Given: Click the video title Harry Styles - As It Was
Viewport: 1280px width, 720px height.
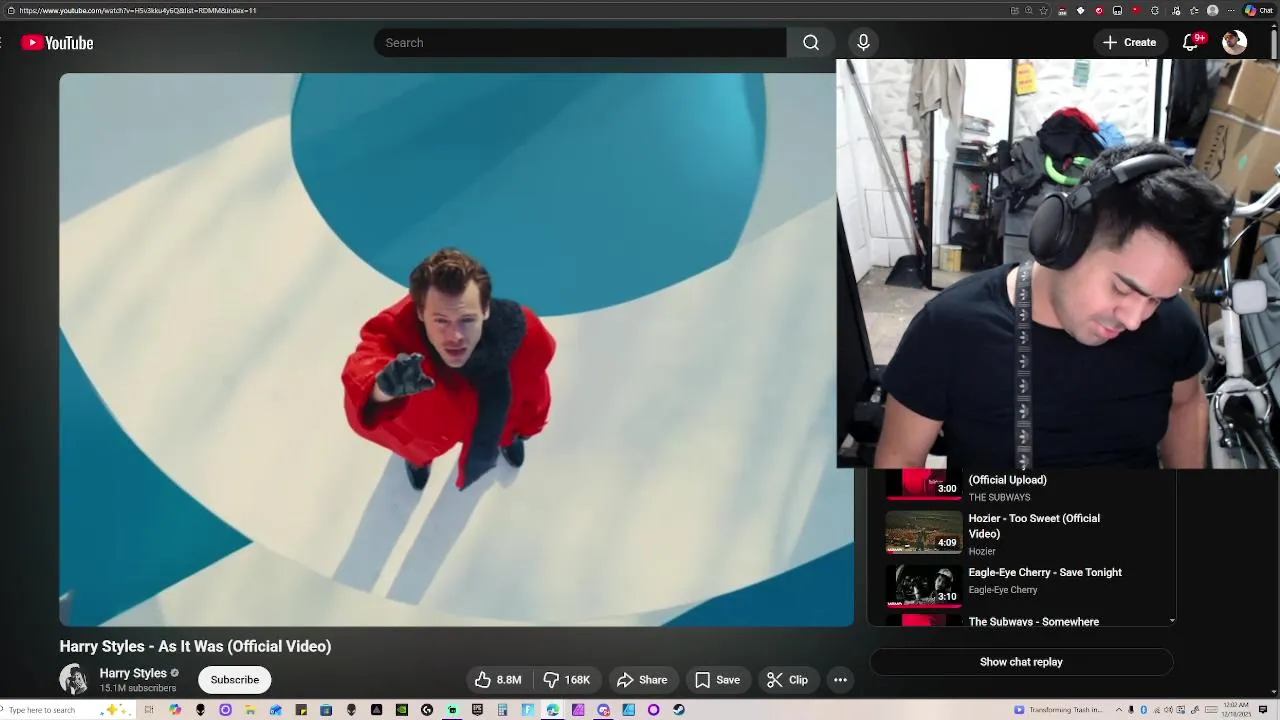Looking at the screenshot, I should (195, 646).
